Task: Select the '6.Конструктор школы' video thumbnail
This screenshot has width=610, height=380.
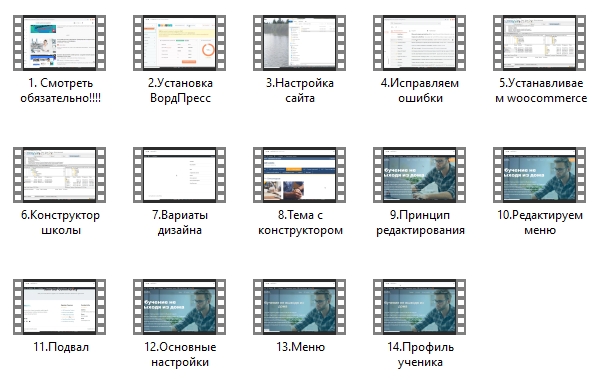Action: [60, 175]
